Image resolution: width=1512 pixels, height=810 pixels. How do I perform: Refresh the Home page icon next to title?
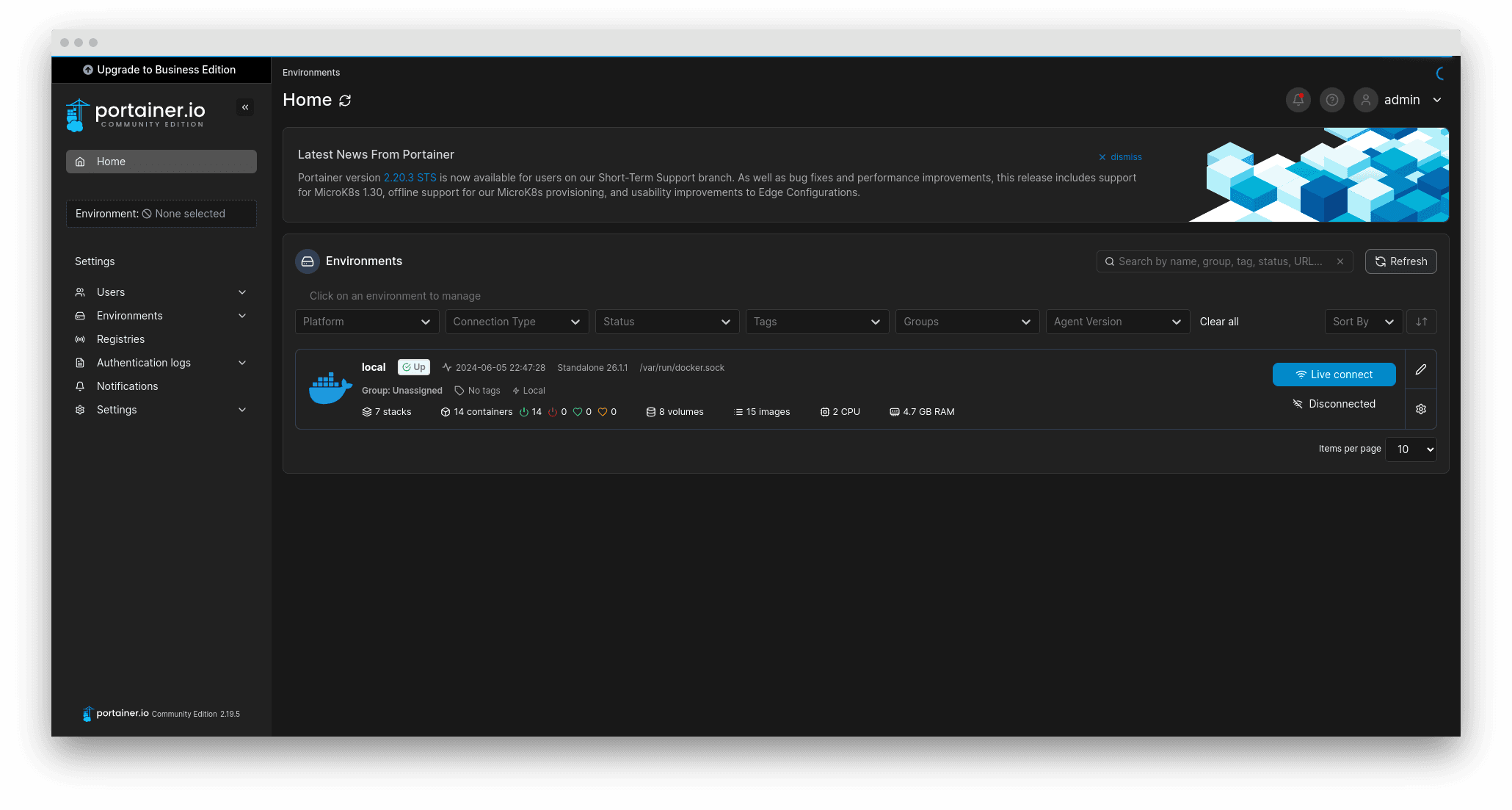345,101
